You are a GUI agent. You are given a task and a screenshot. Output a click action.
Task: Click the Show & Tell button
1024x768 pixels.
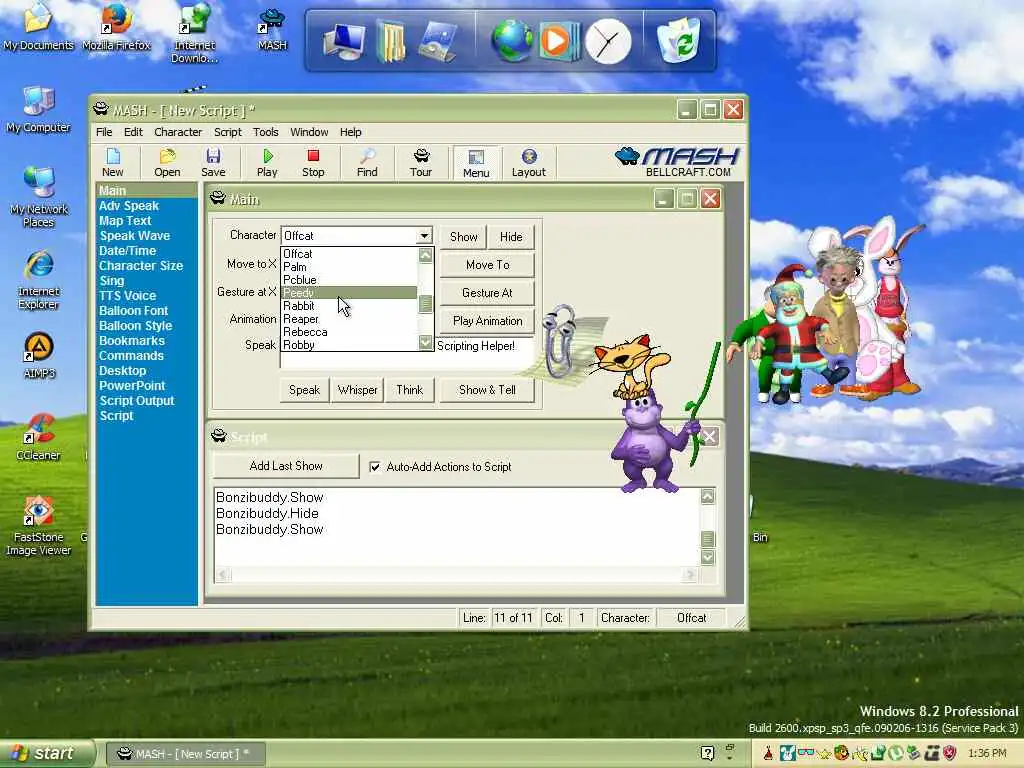click(x=487, y=390)
